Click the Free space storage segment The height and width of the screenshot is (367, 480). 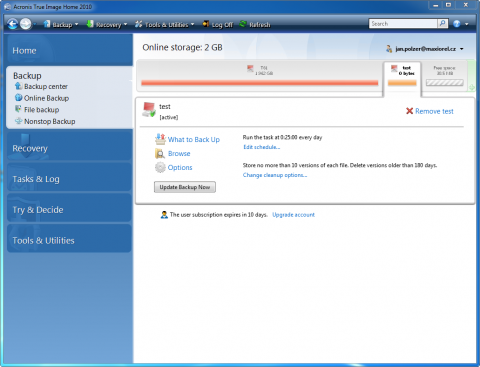pyautogui.click(x=445, y=76)
